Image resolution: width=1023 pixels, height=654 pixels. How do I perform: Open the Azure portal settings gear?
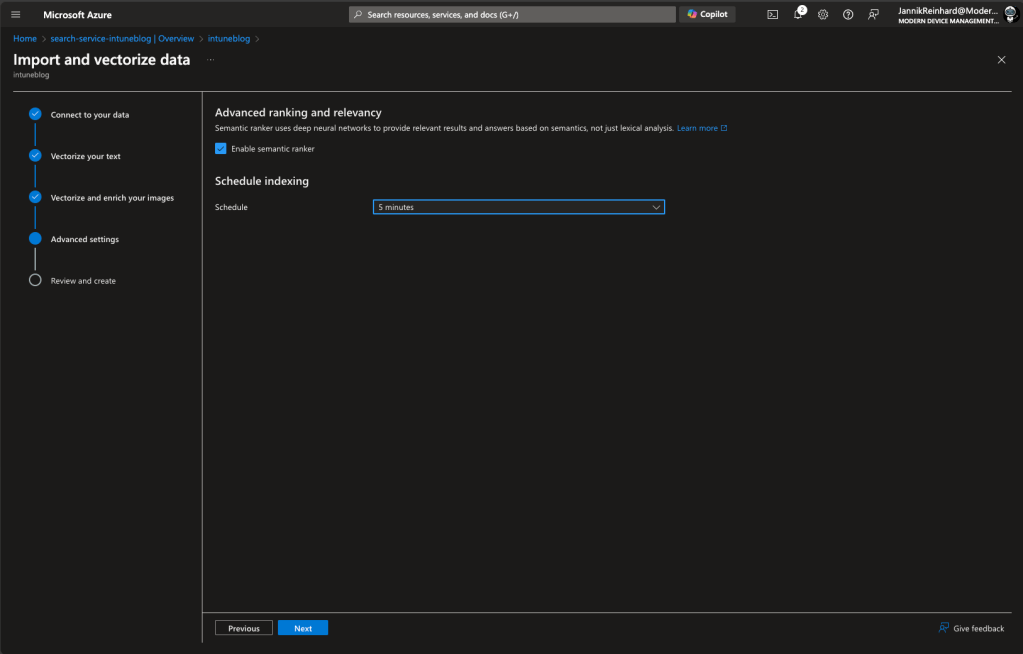822,14
